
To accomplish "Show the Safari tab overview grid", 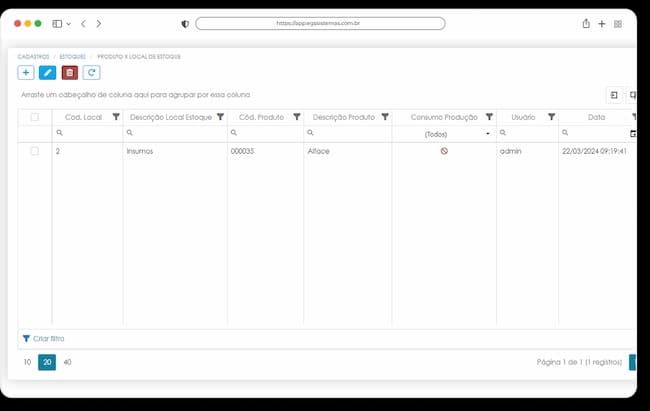I will tap(618, 24).
